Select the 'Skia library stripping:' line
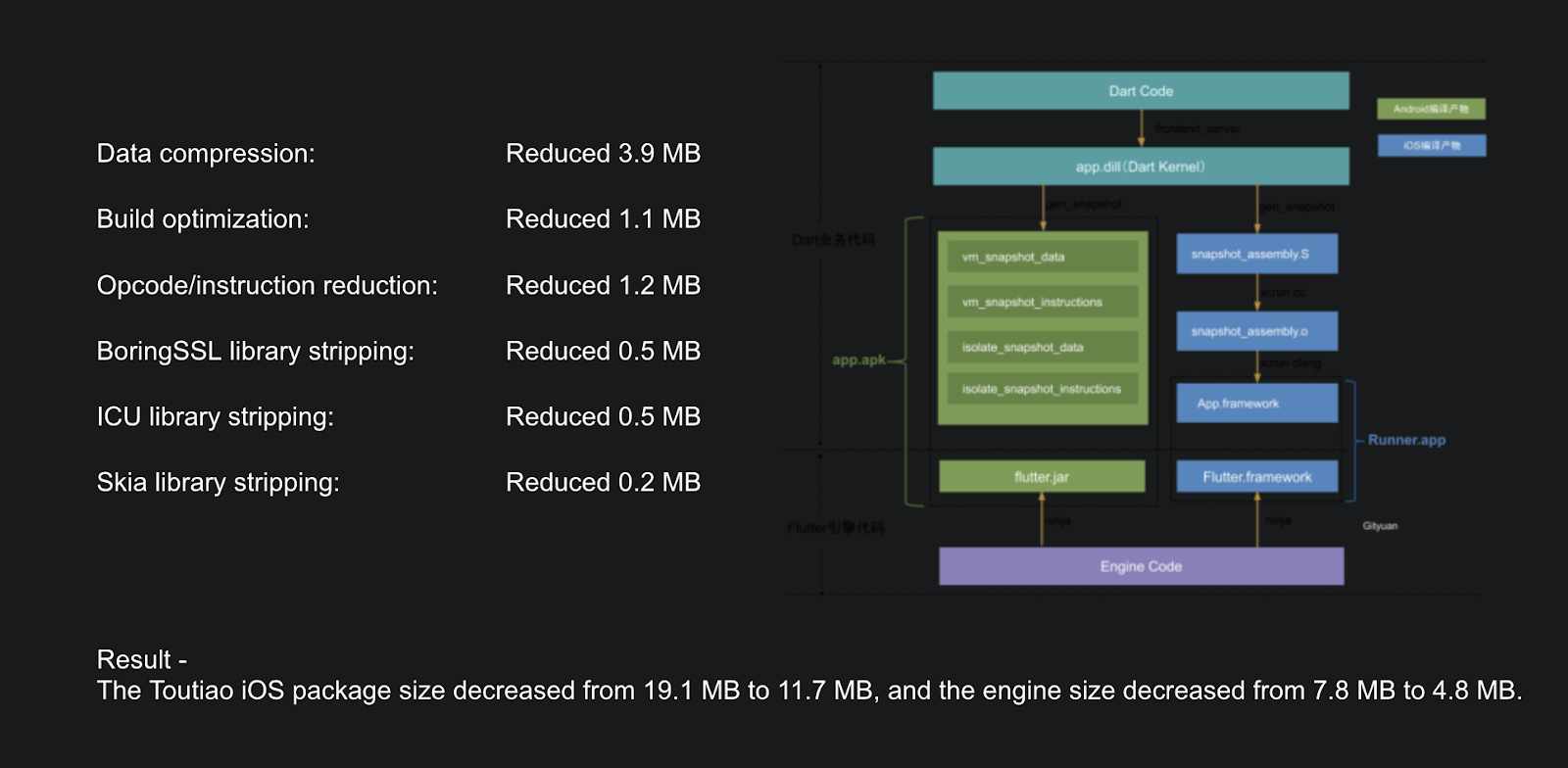Image resolution: width=1568 pixels, height=768 pixels. click(x=218, y=483)
